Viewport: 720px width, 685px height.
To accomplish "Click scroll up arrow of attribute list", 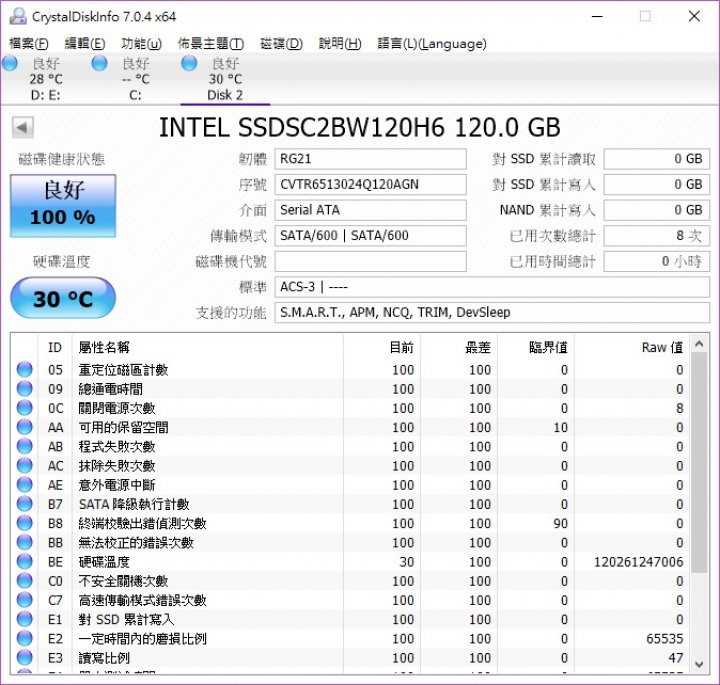I will click(x=699, y=344).
